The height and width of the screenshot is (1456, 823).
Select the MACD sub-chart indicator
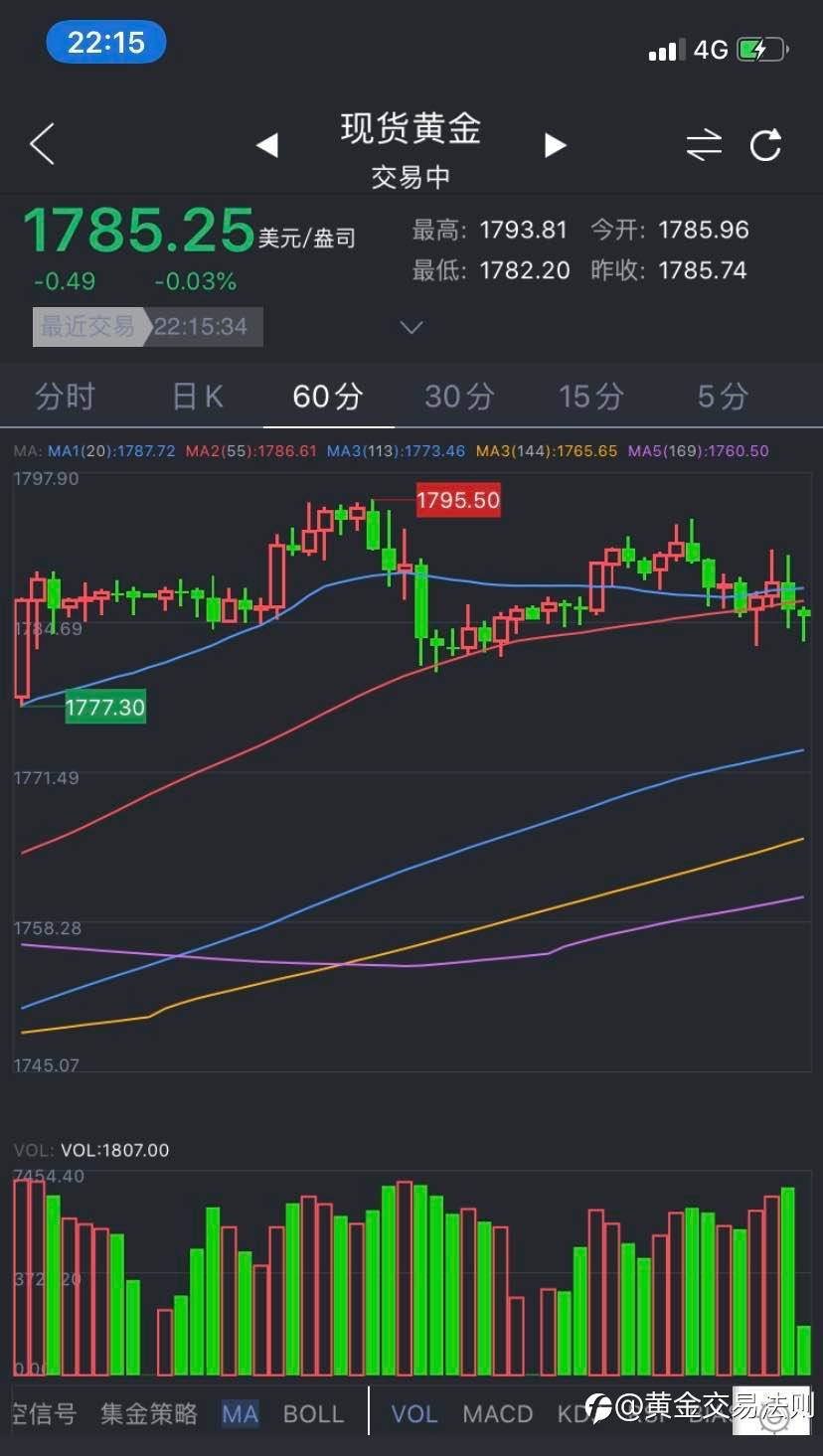pos(498,1413)
